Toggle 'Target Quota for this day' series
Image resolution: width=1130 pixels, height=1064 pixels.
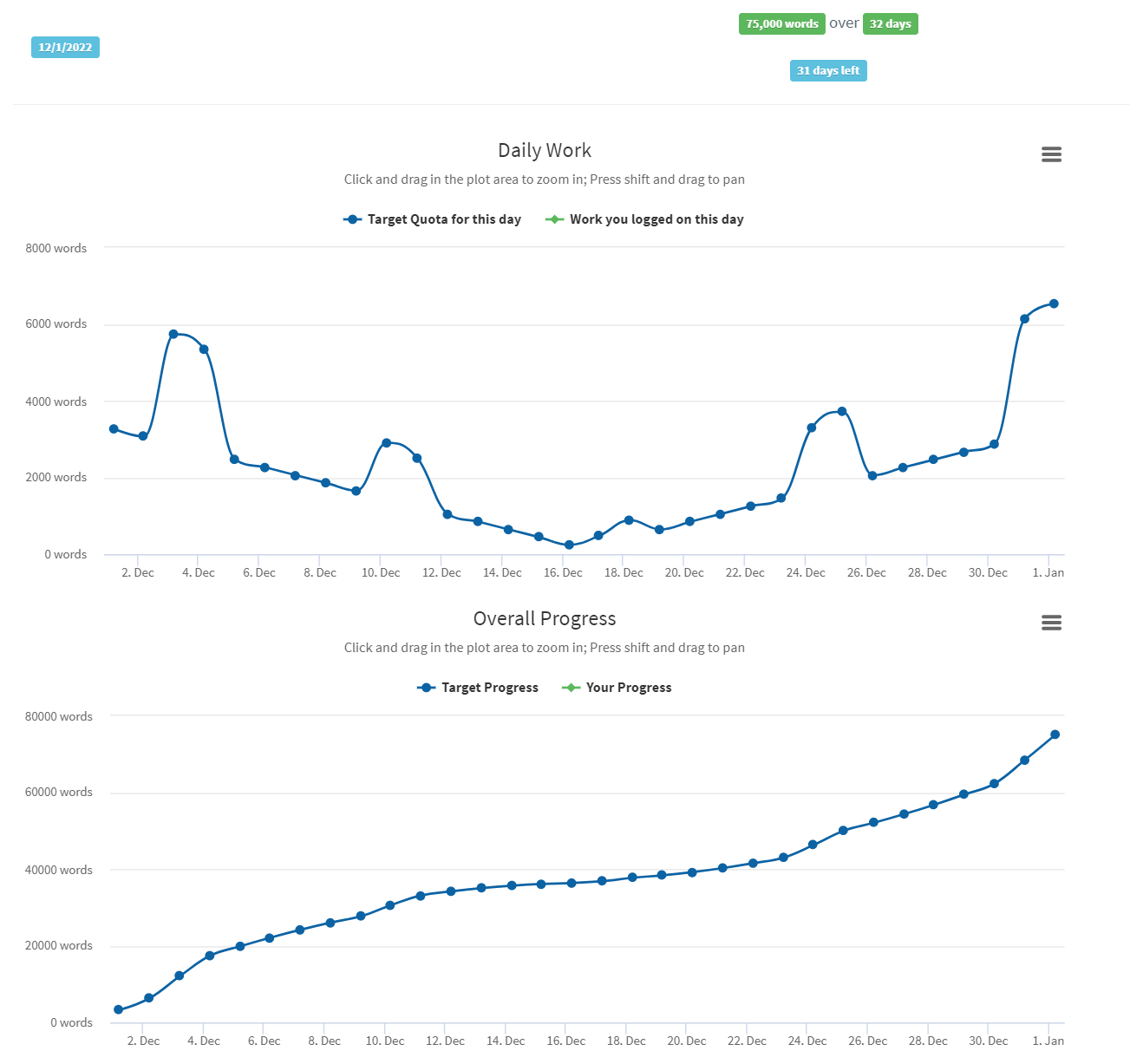coord(443,219)
